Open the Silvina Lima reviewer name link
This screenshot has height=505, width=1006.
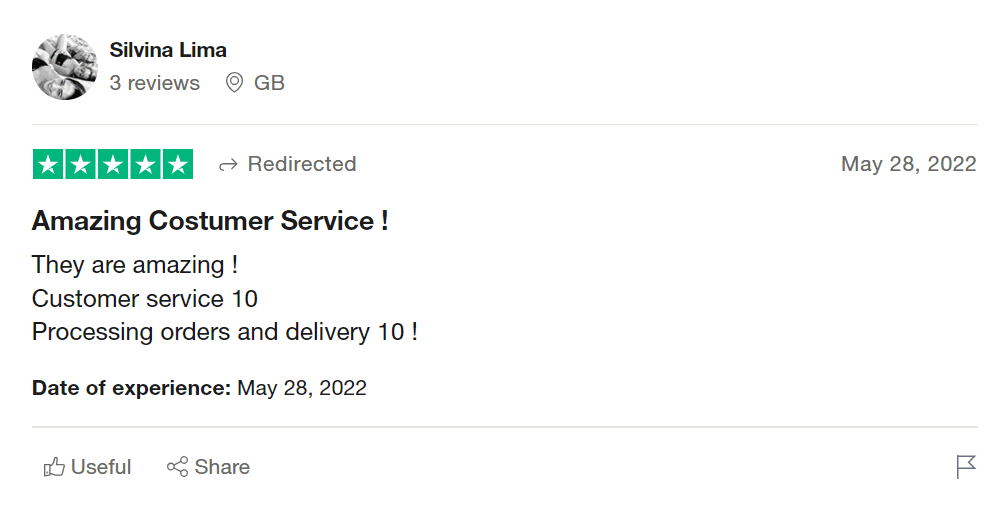point(168,50)
